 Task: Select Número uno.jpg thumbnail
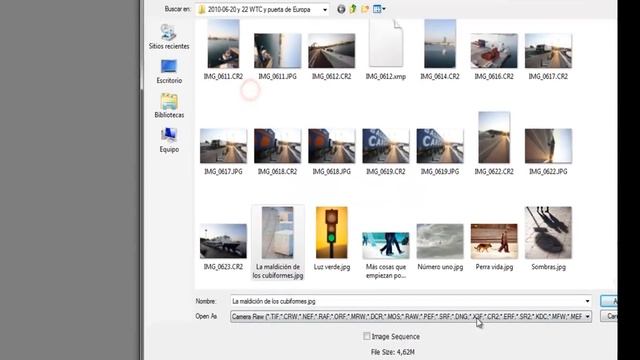coord(440,241)
